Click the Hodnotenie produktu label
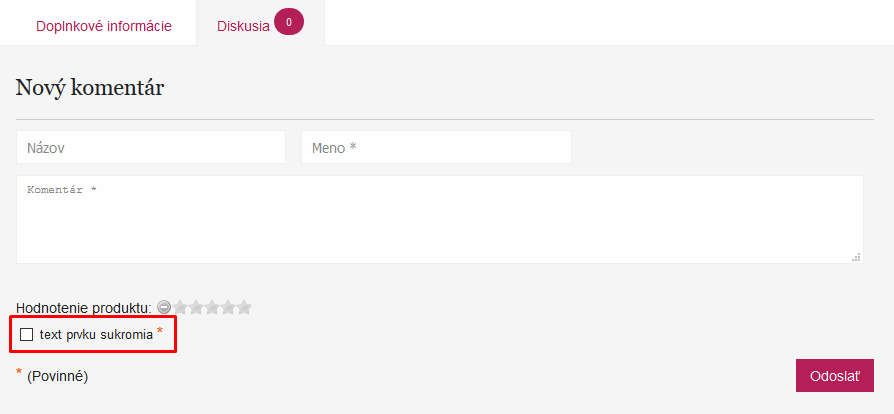The image size is (894, 414). (x=84, y=309)
